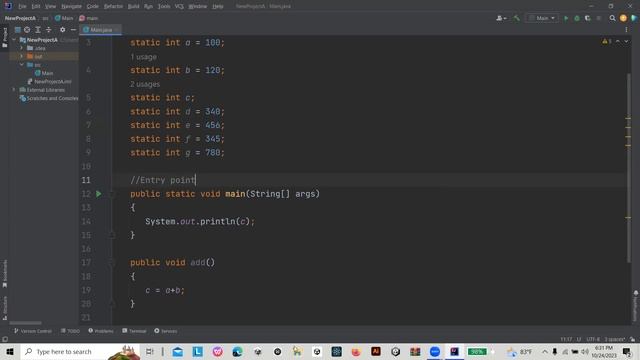Viewport: 640px width, 360px height.
Task: Click the '2 usages' inlay hint
Action: 145,84
